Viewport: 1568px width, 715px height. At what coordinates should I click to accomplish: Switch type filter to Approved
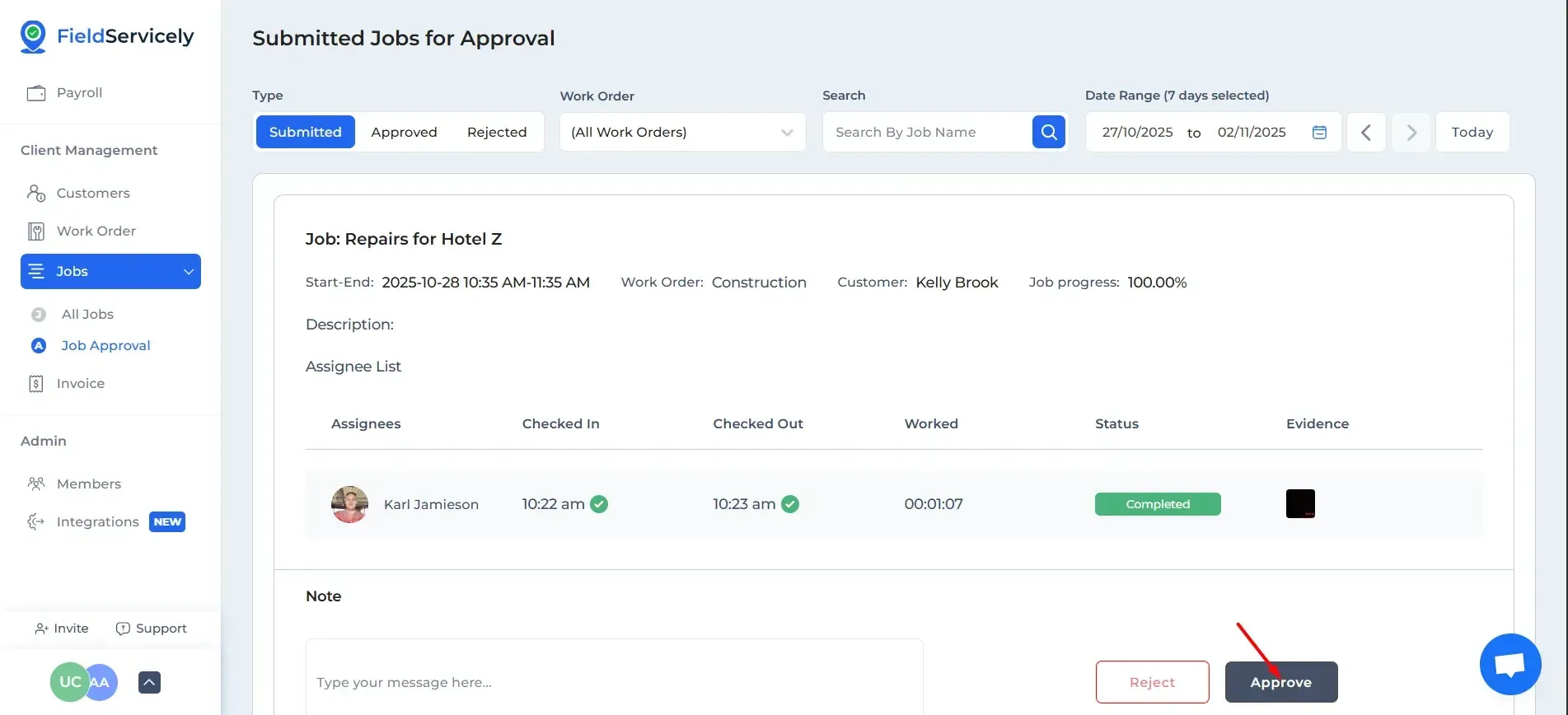point(404,132)
